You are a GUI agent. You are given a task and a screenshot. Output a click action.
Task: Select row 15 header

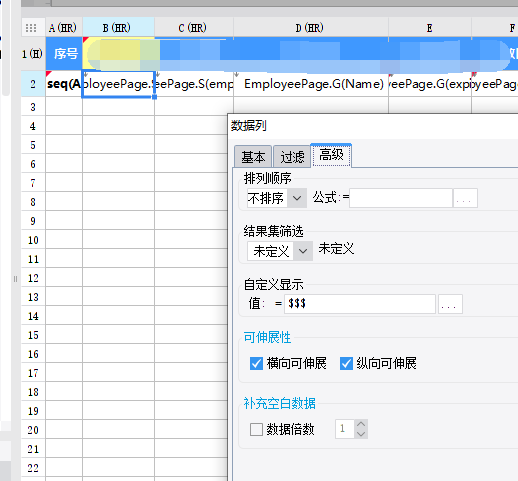pyautogui.click(x=33, y=335)
